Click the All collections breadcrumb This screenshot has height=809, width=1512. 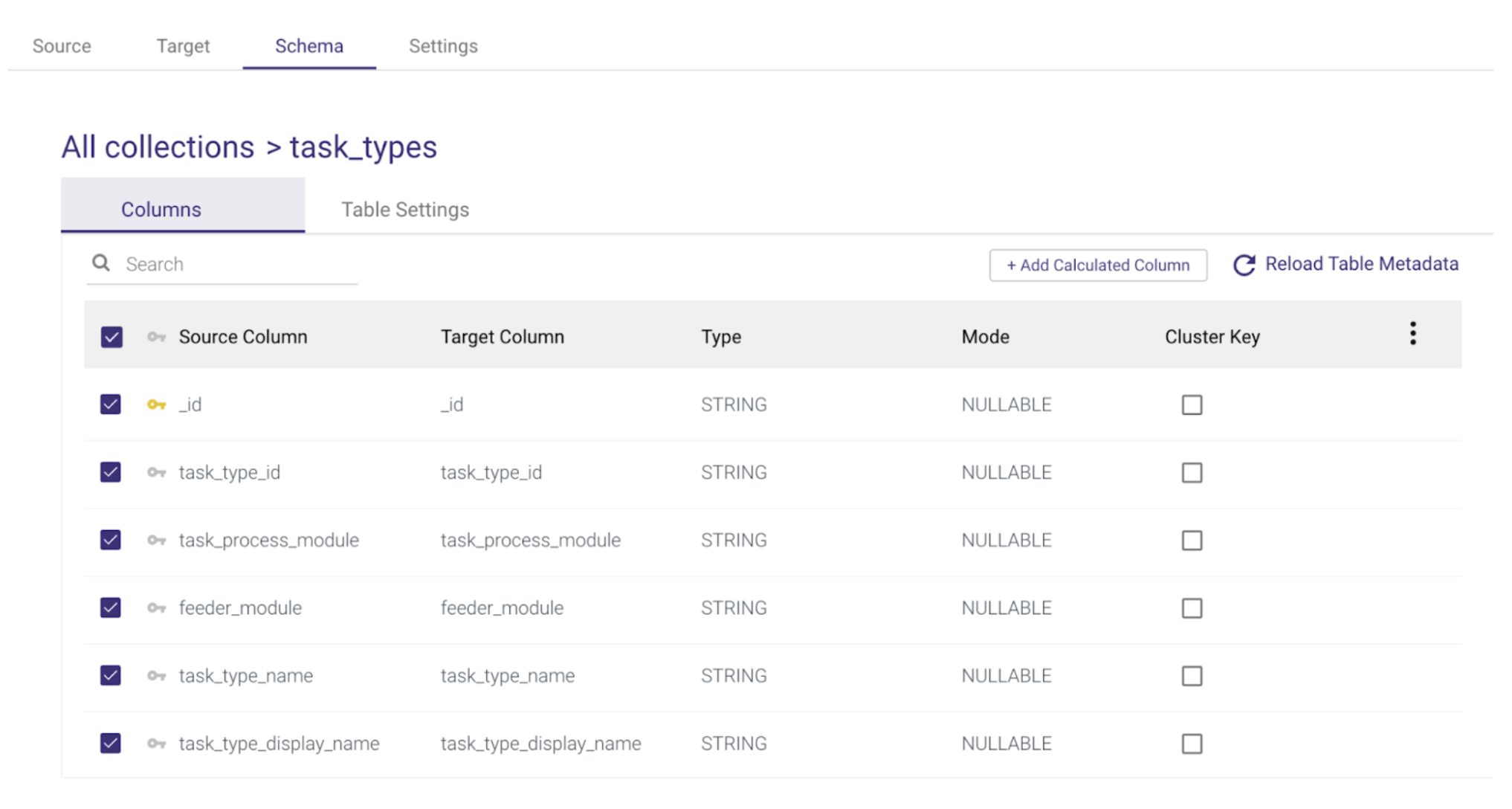158,147
